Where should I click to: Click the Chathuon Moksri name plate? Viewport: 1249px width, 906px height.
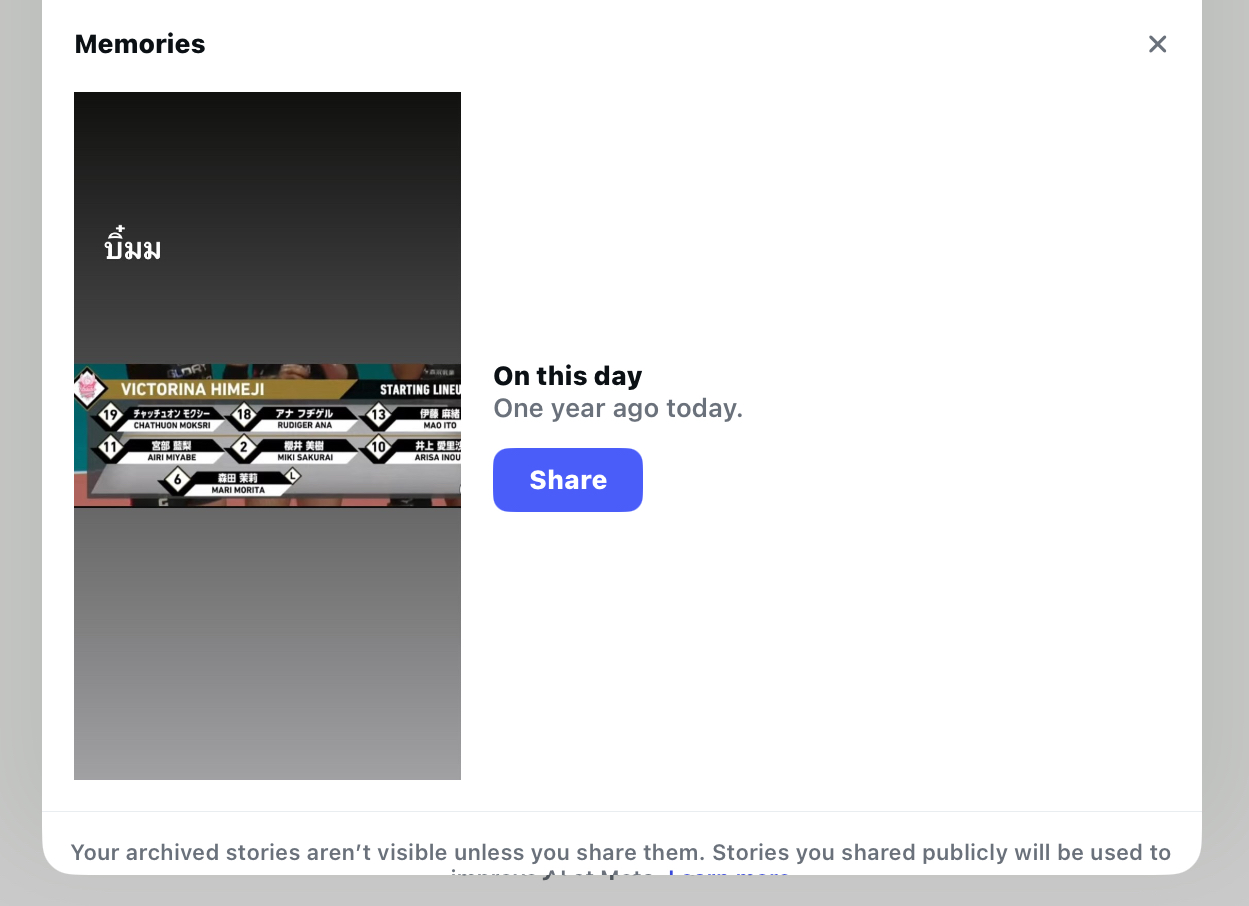(172, 419)
